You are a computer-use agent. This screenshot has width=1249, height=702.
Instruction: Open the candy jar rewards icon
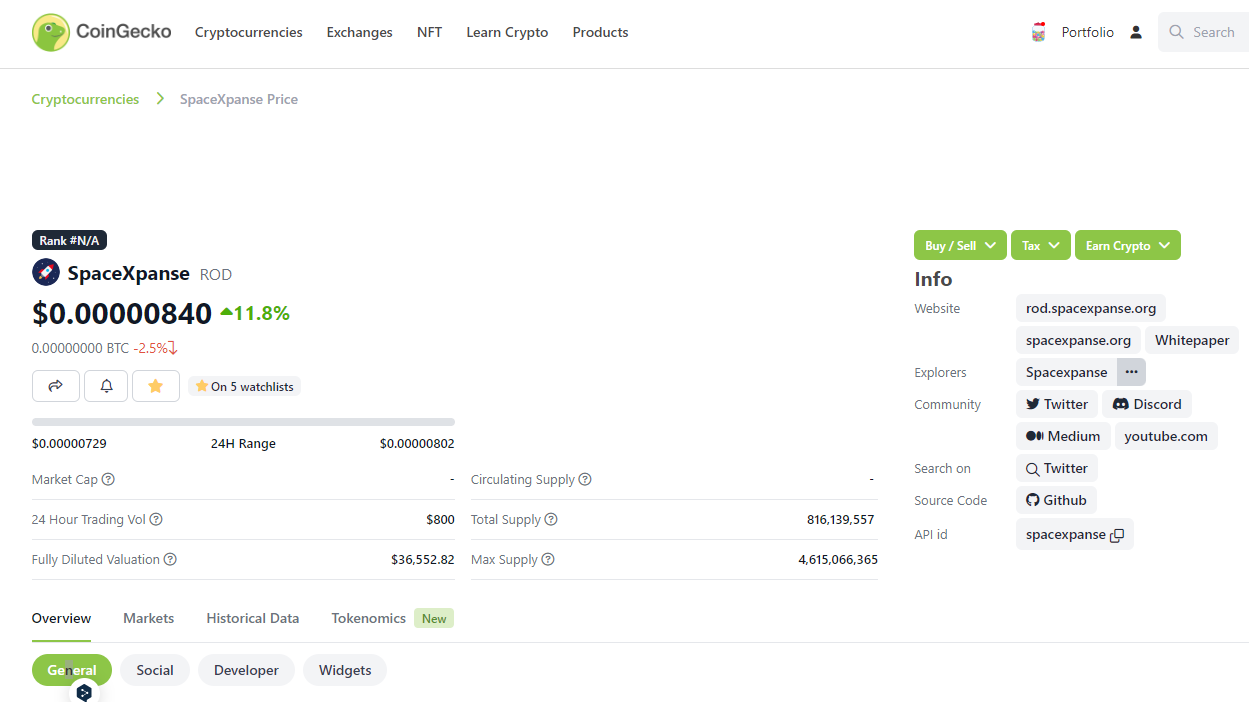pyautogui.click(x=1039, y=32)
